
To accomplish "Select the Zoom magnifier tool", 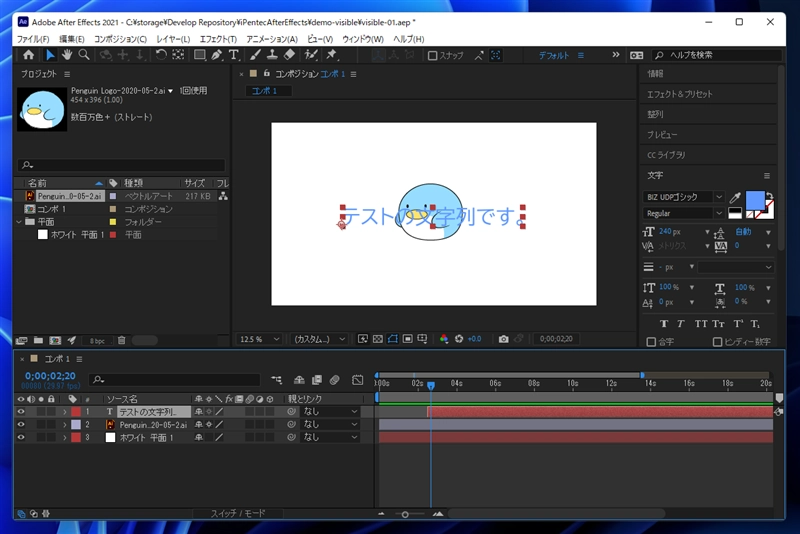I will 84,55.
